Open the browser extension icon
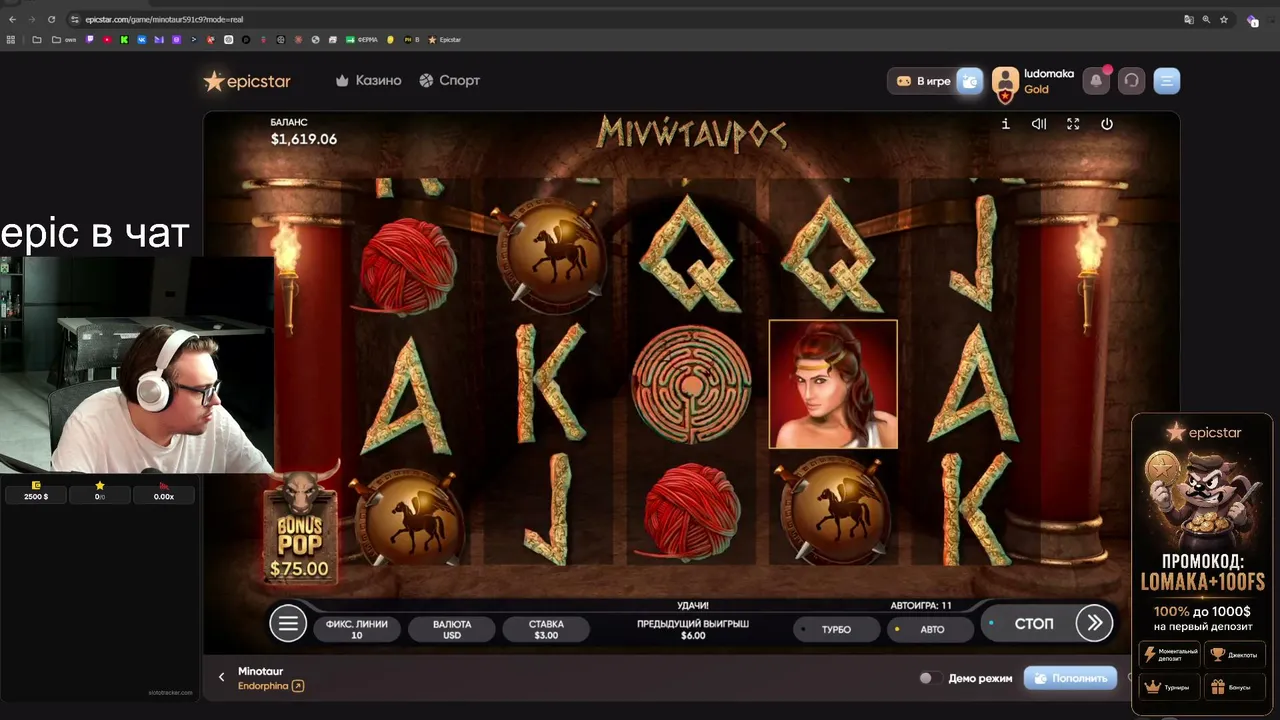1280x720 pixels. tap(1253, 20)
